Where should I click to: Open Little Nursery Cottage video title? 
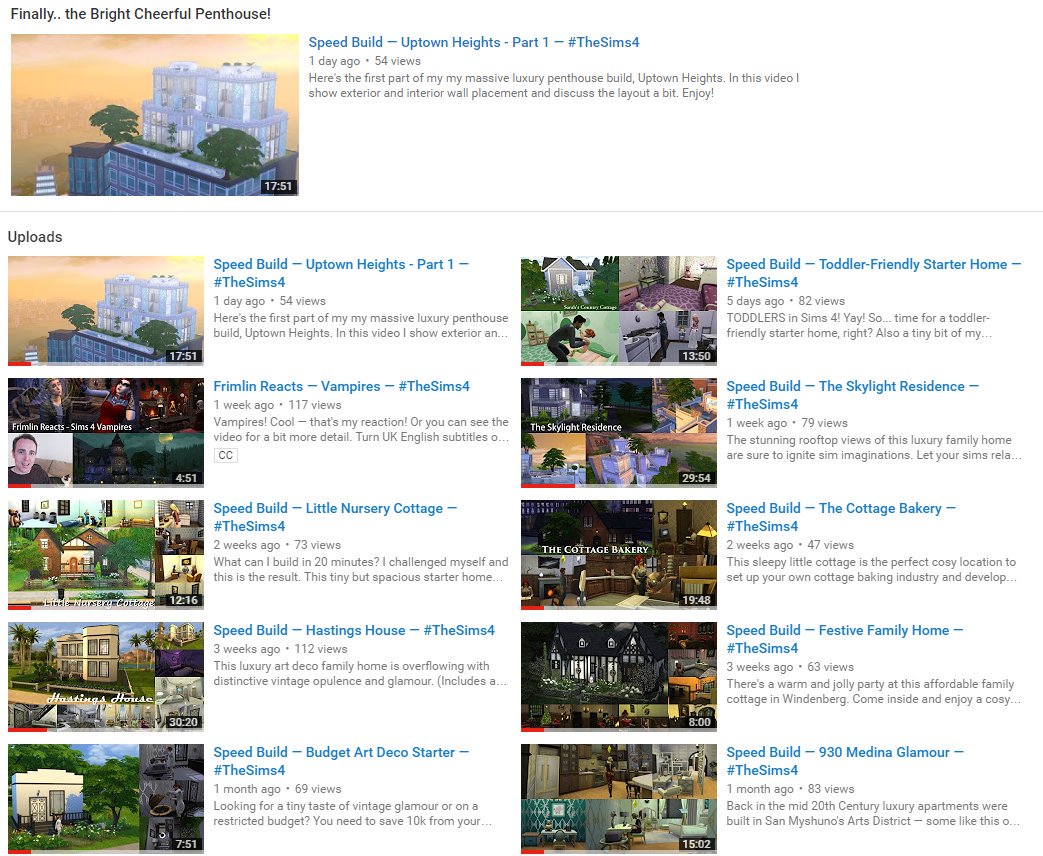(x=335, y=517)
